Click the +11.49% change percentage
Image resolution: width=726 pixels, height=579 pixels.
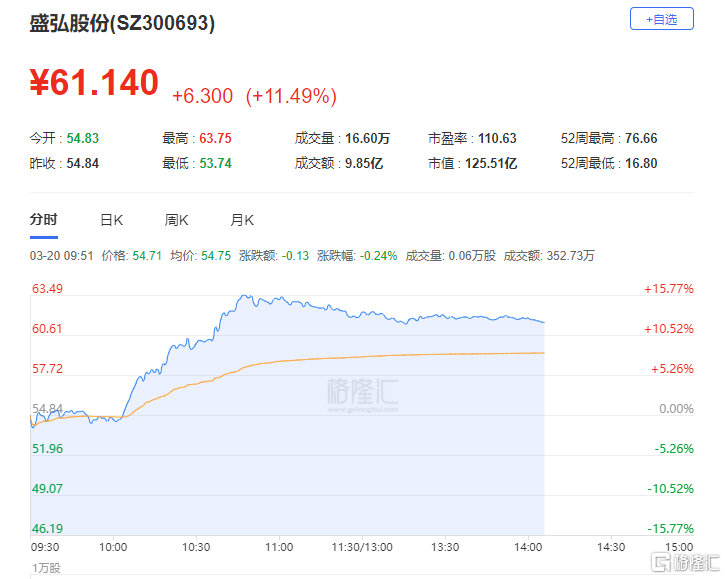(x=291, y=96)
